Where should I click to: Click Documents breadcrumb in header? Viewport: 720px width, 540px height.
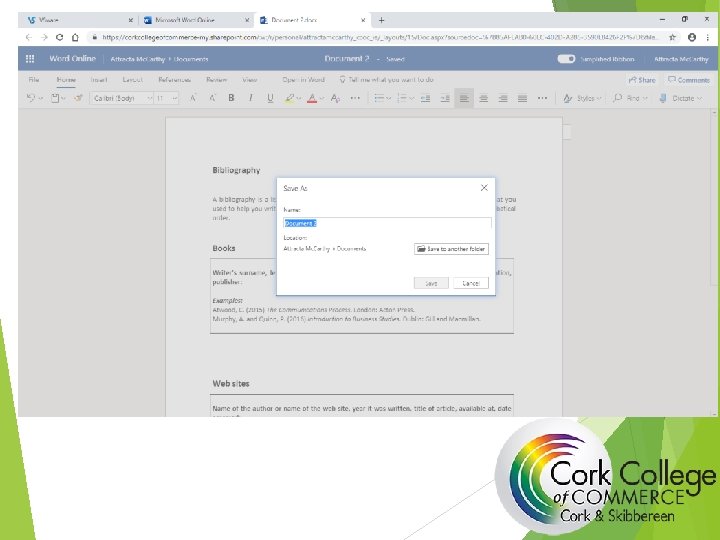pyautogui.click(x=191, y=59)
